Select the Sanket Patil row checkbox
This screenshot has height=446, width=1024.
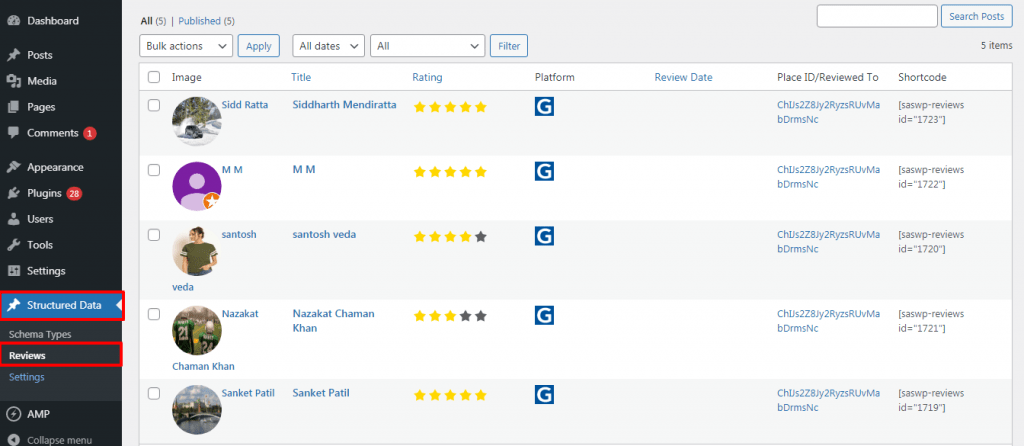coord(154,393)
